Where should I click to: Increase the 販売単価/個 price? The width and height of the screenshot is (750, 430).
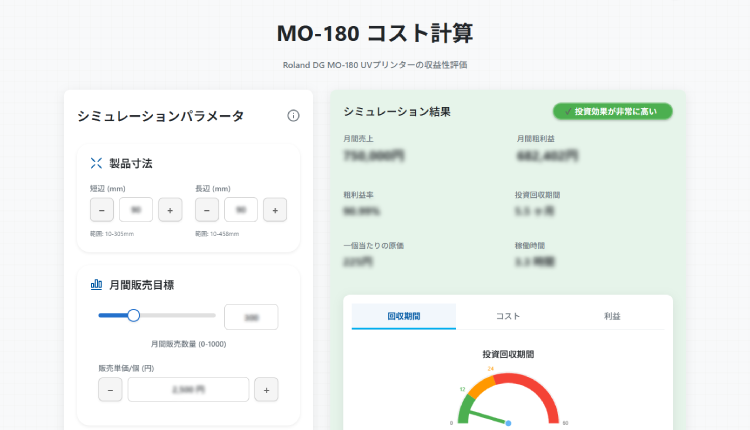tap(266, 390)
